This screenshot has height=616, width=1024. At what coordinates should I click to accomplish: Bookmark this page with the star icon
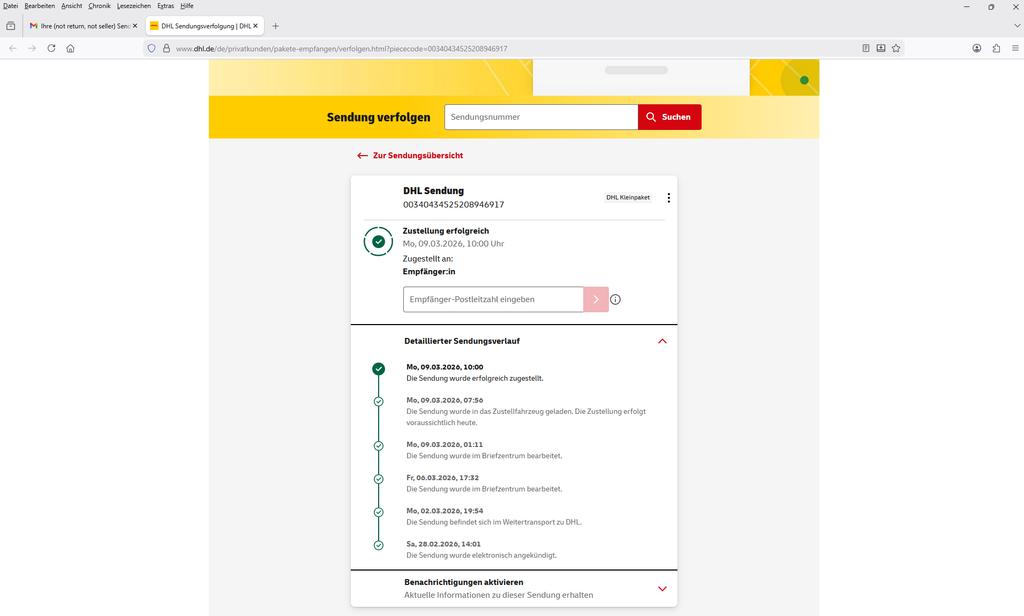[896, 48]
